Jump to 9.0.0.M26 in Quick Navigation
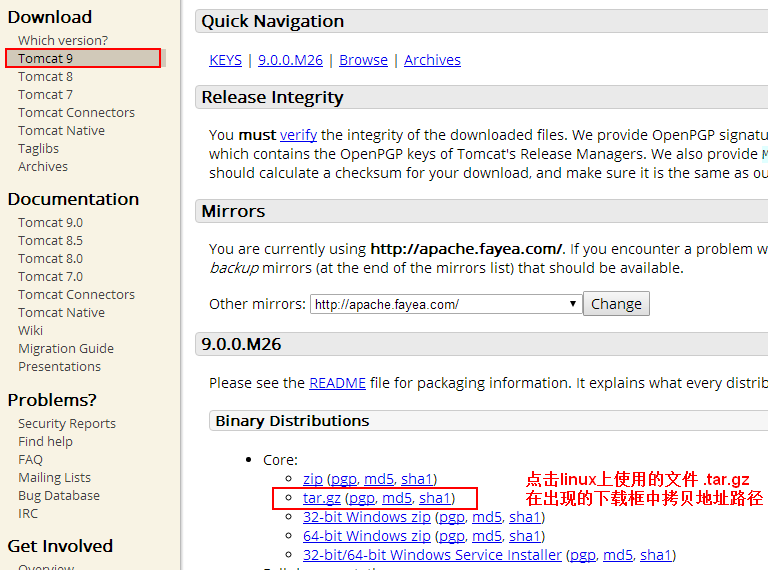Viewport: 768px width, 570px height. click(290, 60)
